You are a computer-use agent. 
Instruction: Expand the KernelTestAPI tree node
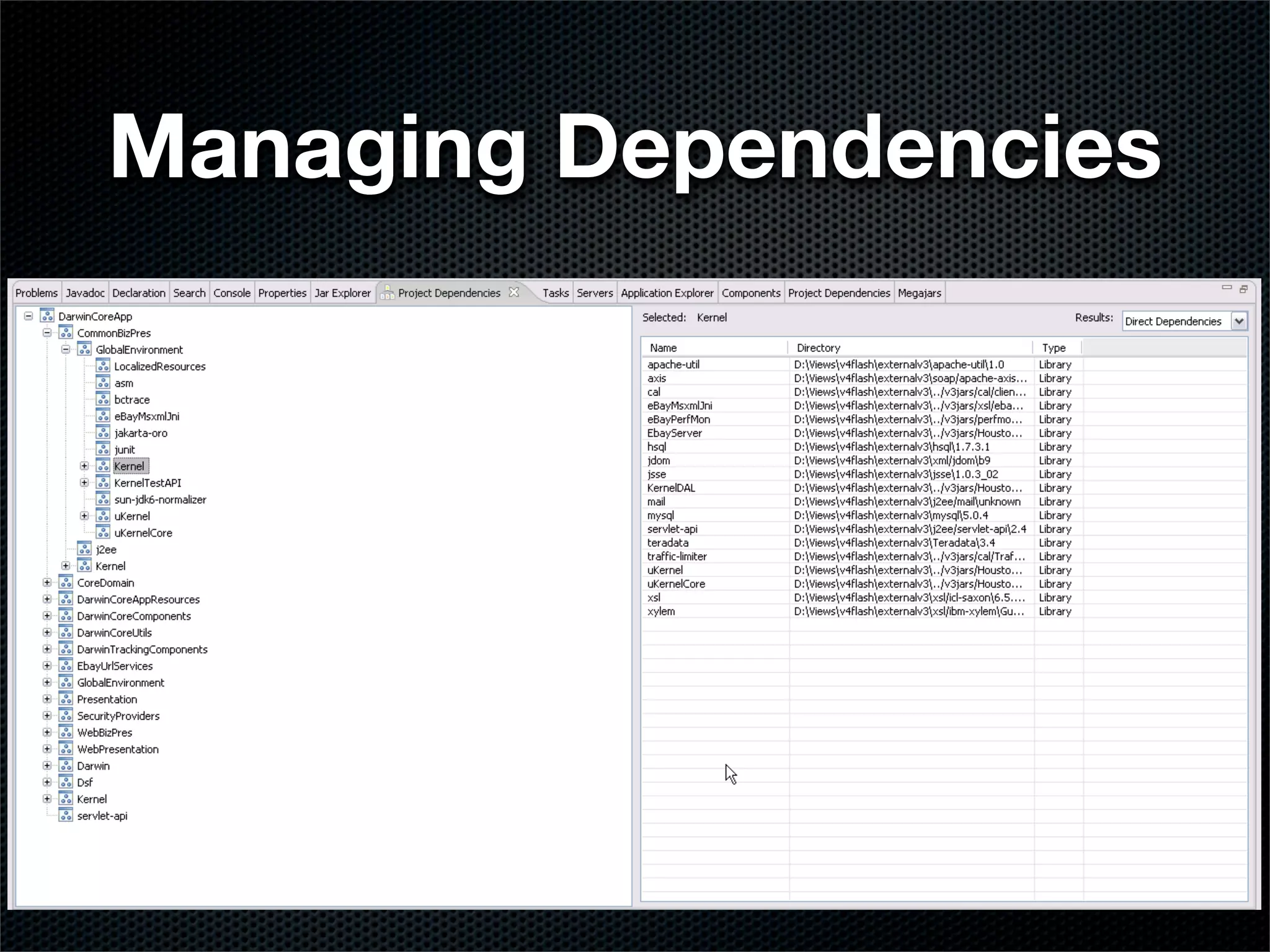coord(84,482)
